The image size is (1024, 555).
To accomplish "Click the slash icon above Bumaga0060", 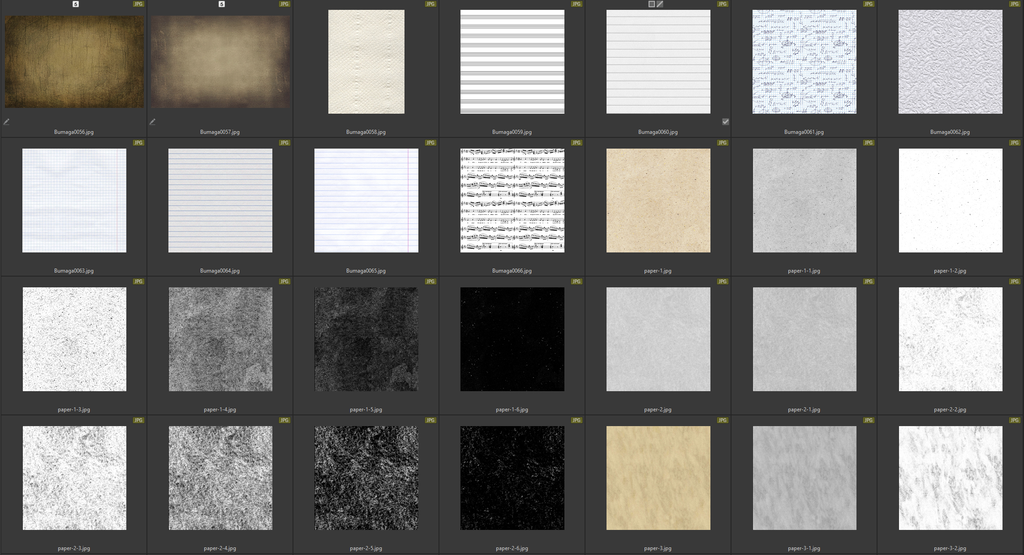I will pyautogui.click(x=660, y=4).
